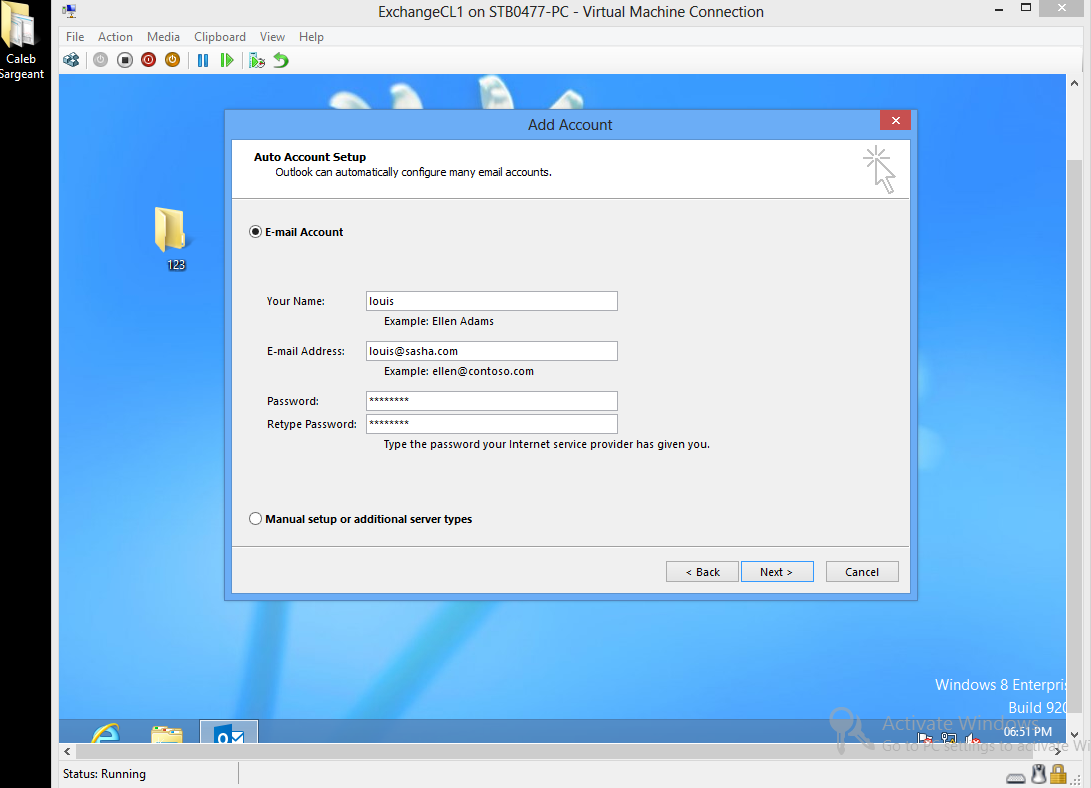Open the Clipboard menu
The height and width of the screenshot is (788, 1091).
(x=220, y=37)
